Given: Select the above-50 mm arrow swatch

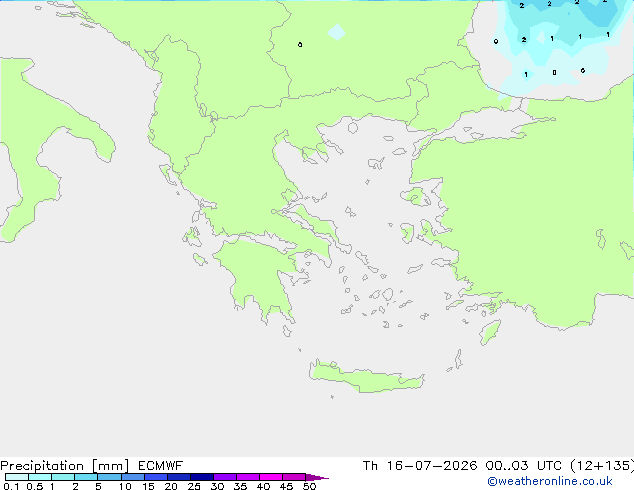Looking at the screenshot, I should [317, 477].
